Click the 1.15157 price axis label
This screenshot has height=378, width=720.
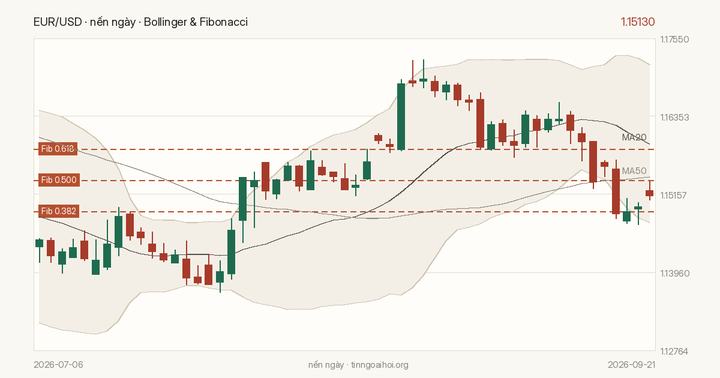tap(675, 195)
